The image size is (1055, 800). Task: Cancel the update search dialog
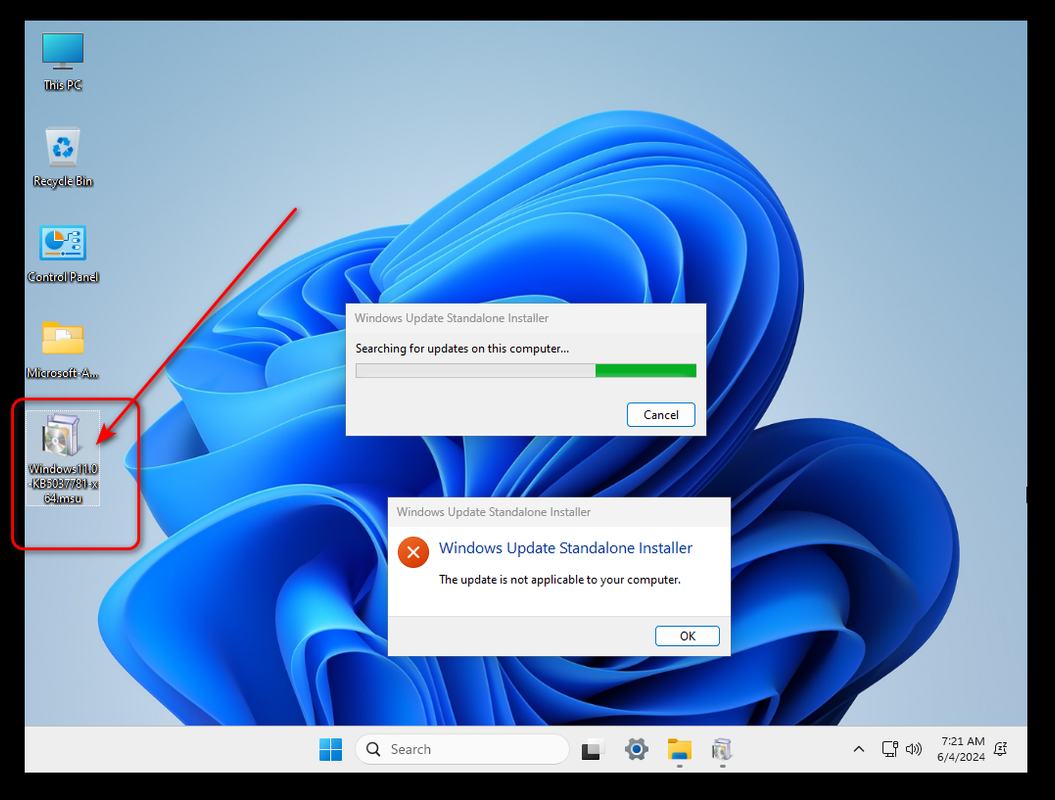[x=661, y=414]
